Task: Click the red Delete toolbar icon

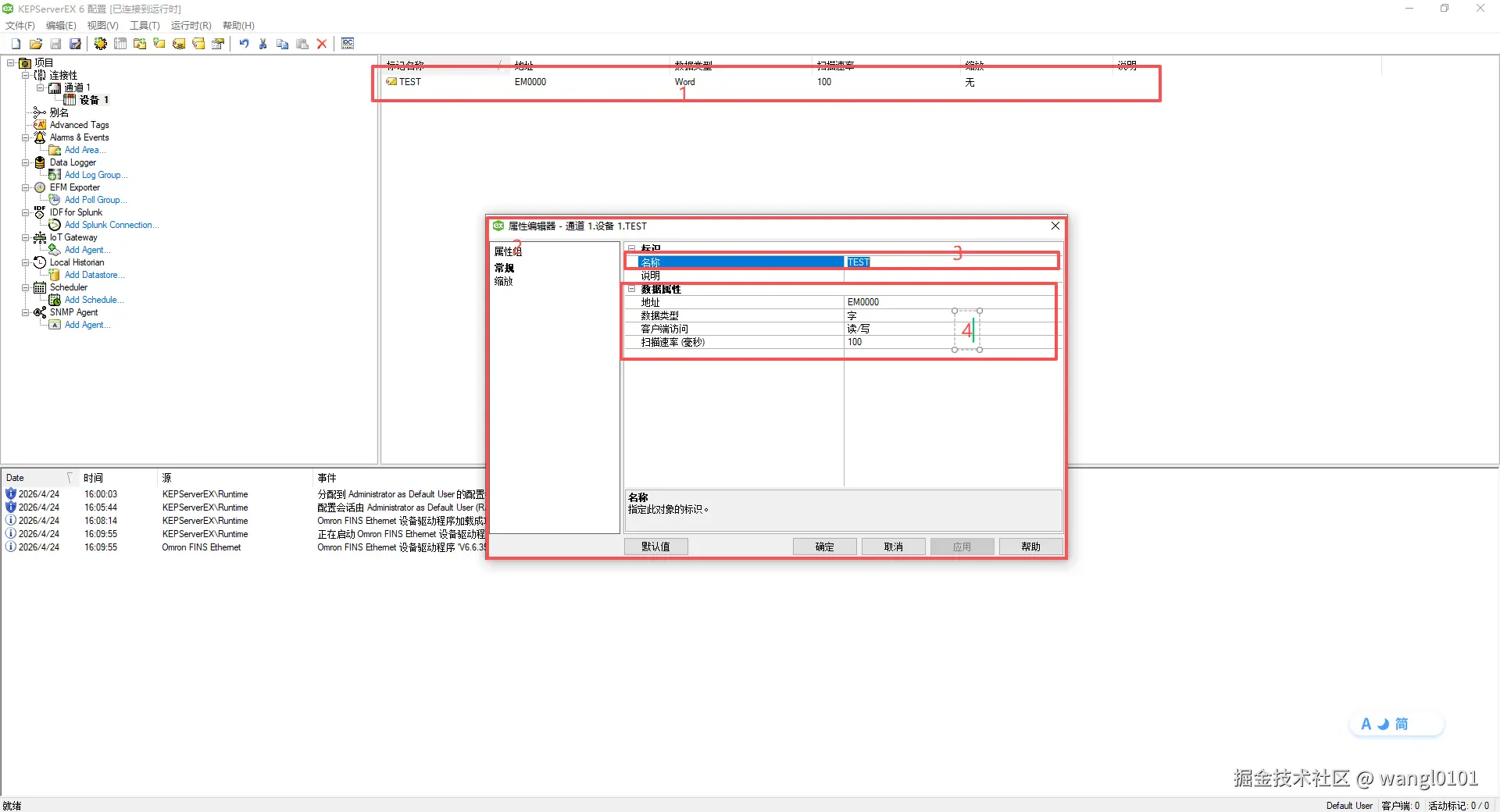Action: pos(322,44)
